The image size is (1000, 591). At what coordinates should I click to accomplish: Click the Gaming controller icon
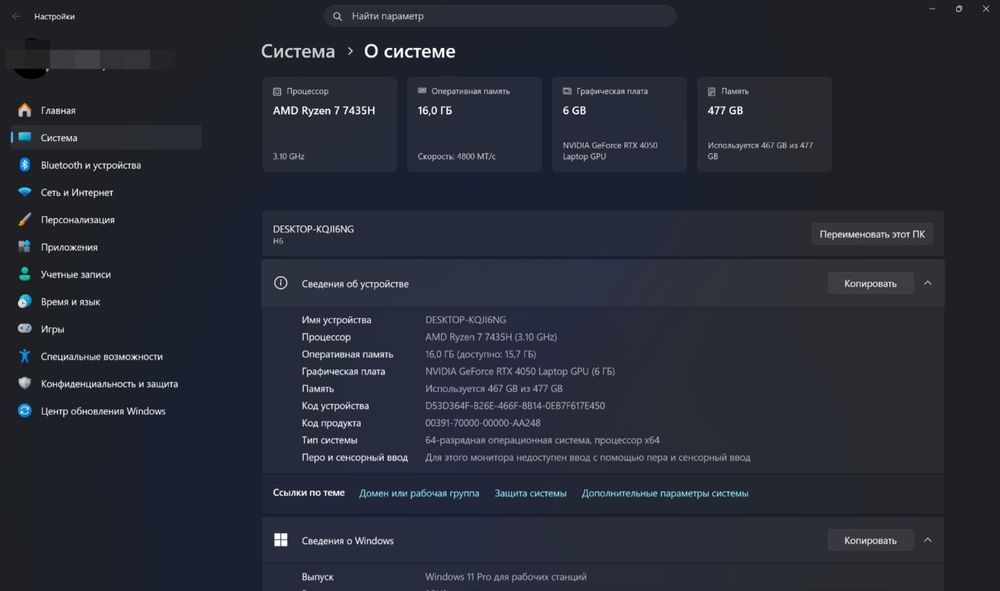[x=24, y=328]
